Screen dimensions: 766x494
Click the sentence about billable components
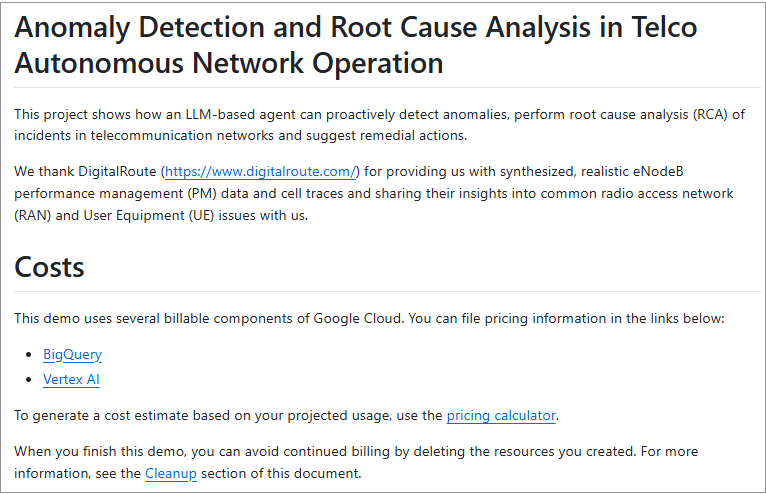coord(368,318)
